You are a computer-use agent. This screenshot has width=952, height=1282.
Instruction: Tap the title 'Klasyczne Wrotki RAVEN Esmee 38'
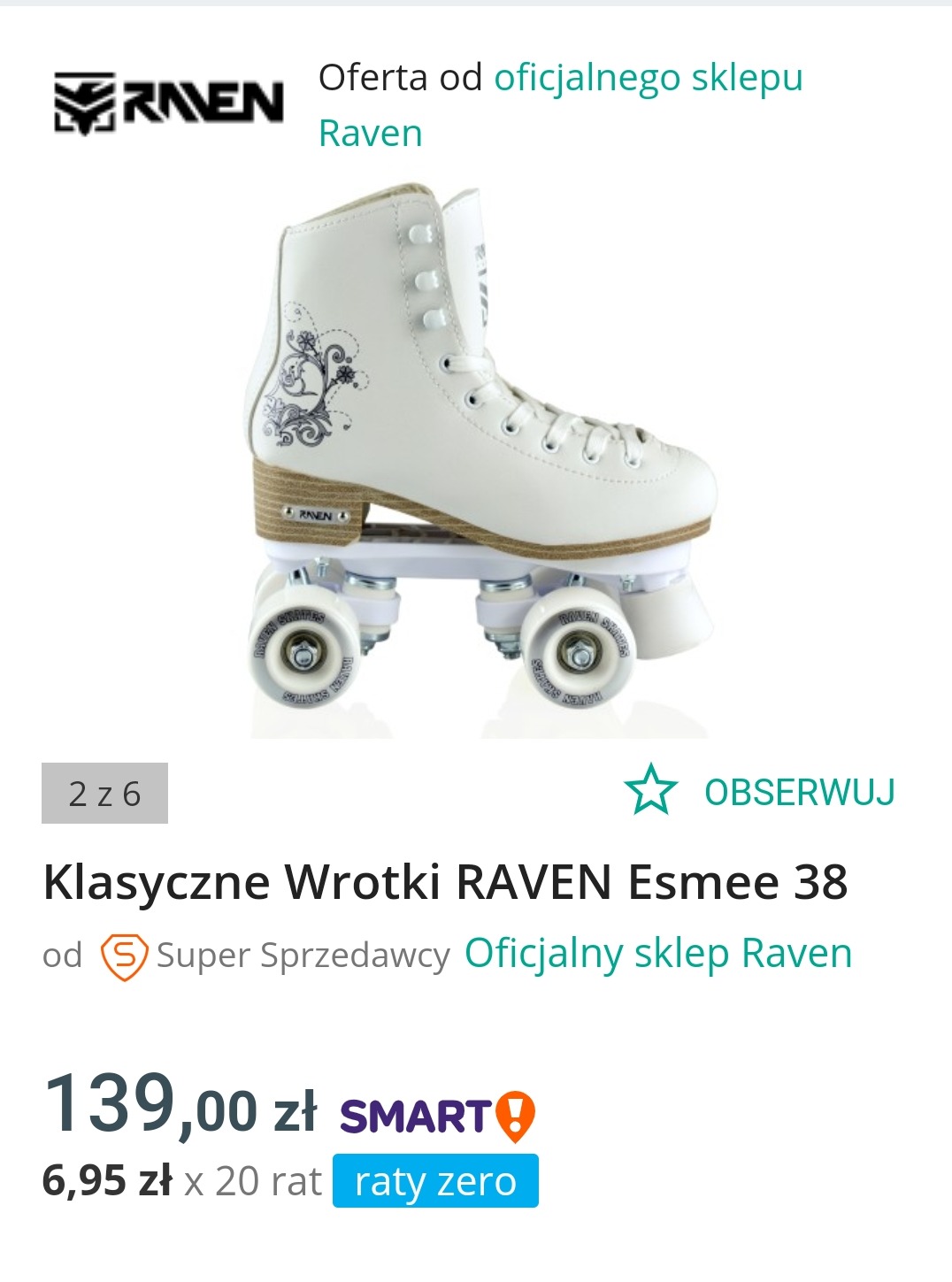tap(446, 883)
